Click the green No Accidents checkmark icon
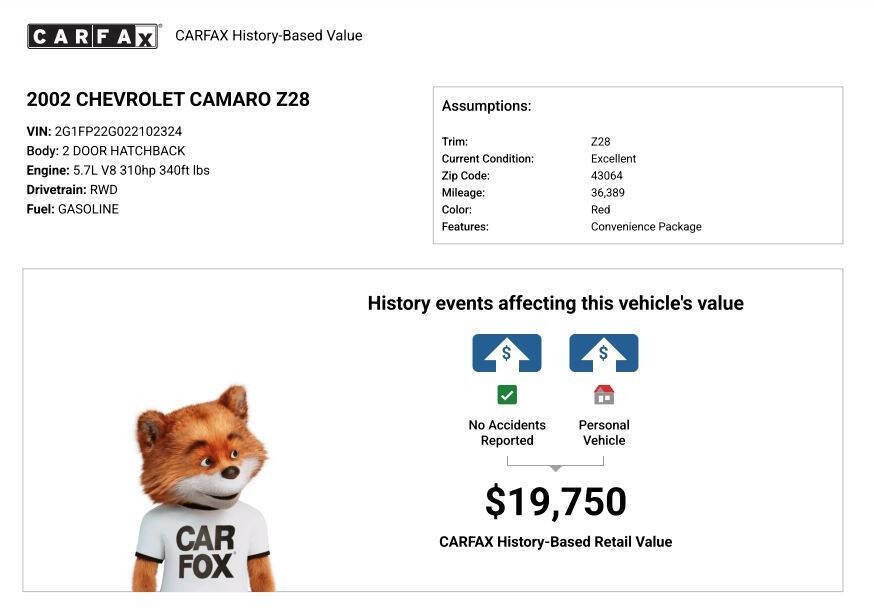874x611 pixels. (x=507, y=394)
